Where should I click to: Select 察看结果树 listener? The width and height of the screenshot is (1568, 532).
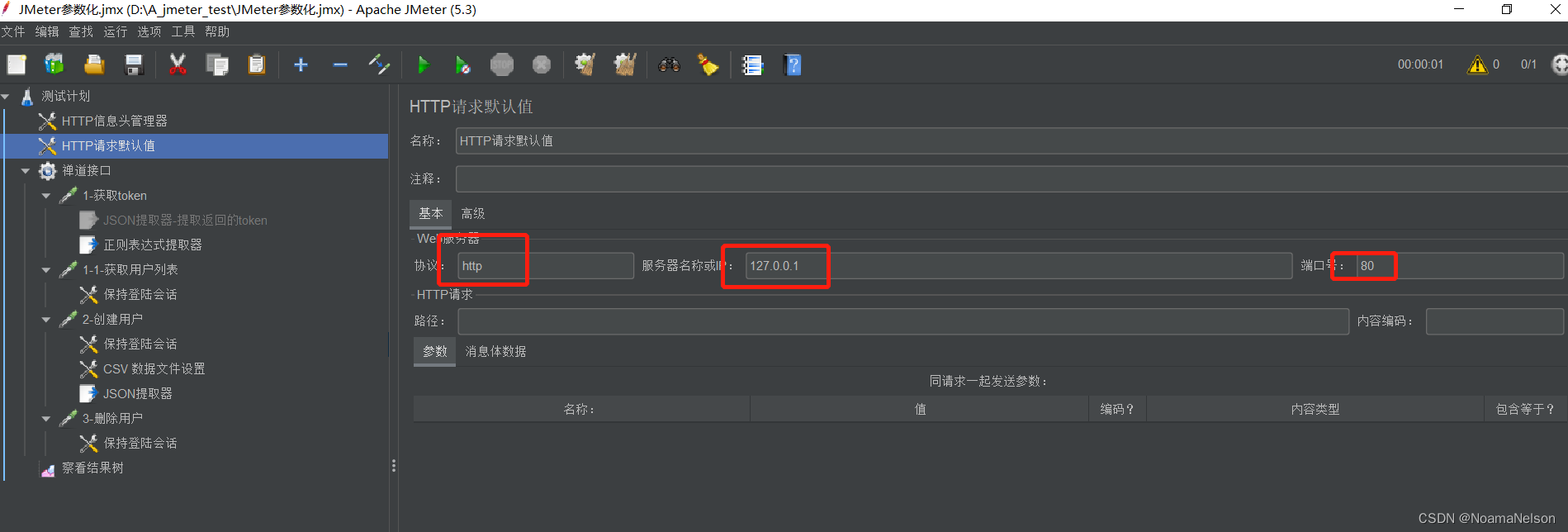point(92,468)
